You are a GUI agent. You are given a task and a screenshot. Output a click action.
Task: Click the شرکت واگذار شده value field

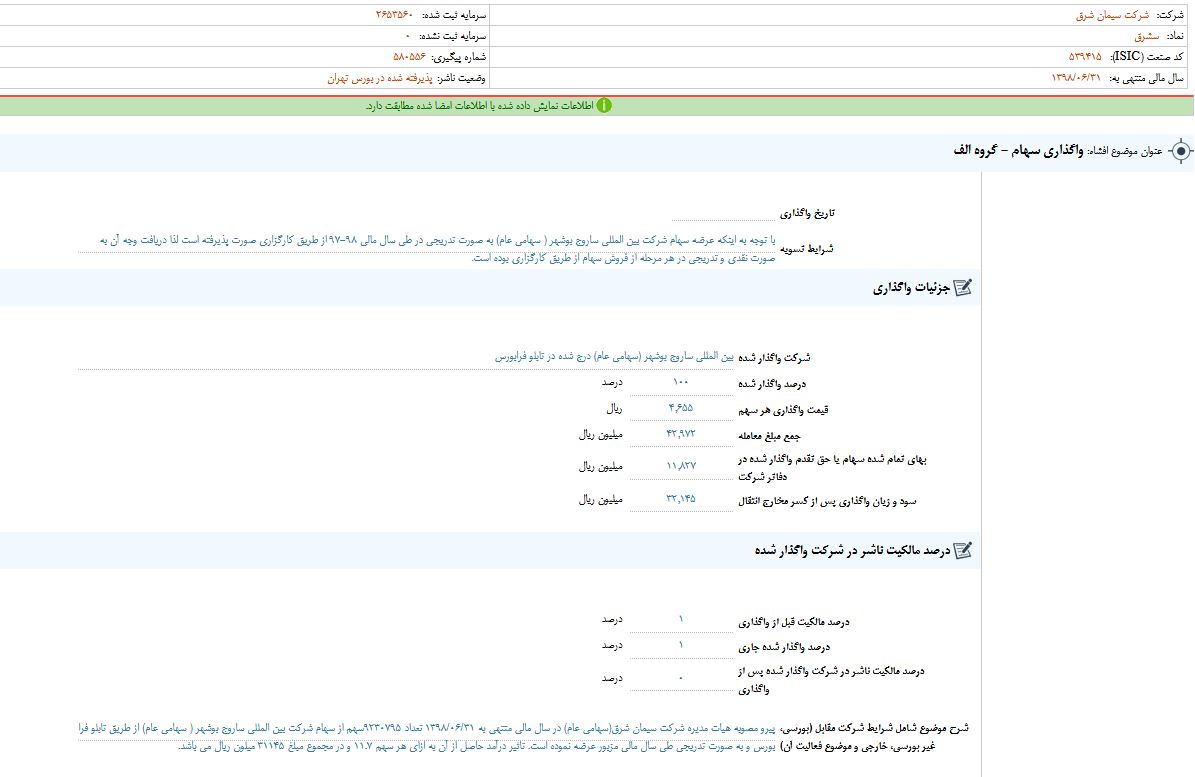click(406, 357)
